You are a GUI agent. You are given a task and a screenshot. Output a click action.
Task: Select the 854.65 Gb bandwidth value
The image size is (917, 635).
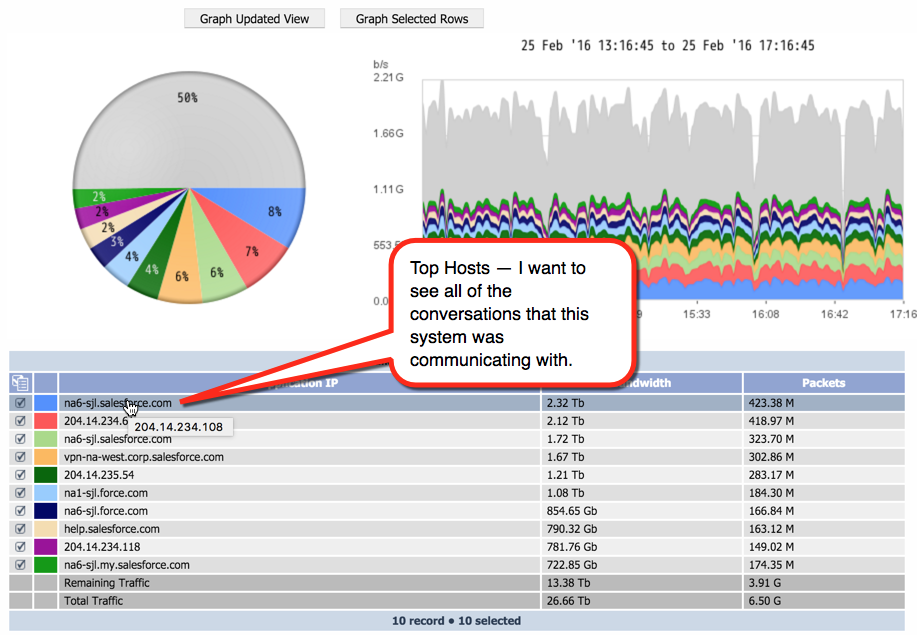click(572, 511)
